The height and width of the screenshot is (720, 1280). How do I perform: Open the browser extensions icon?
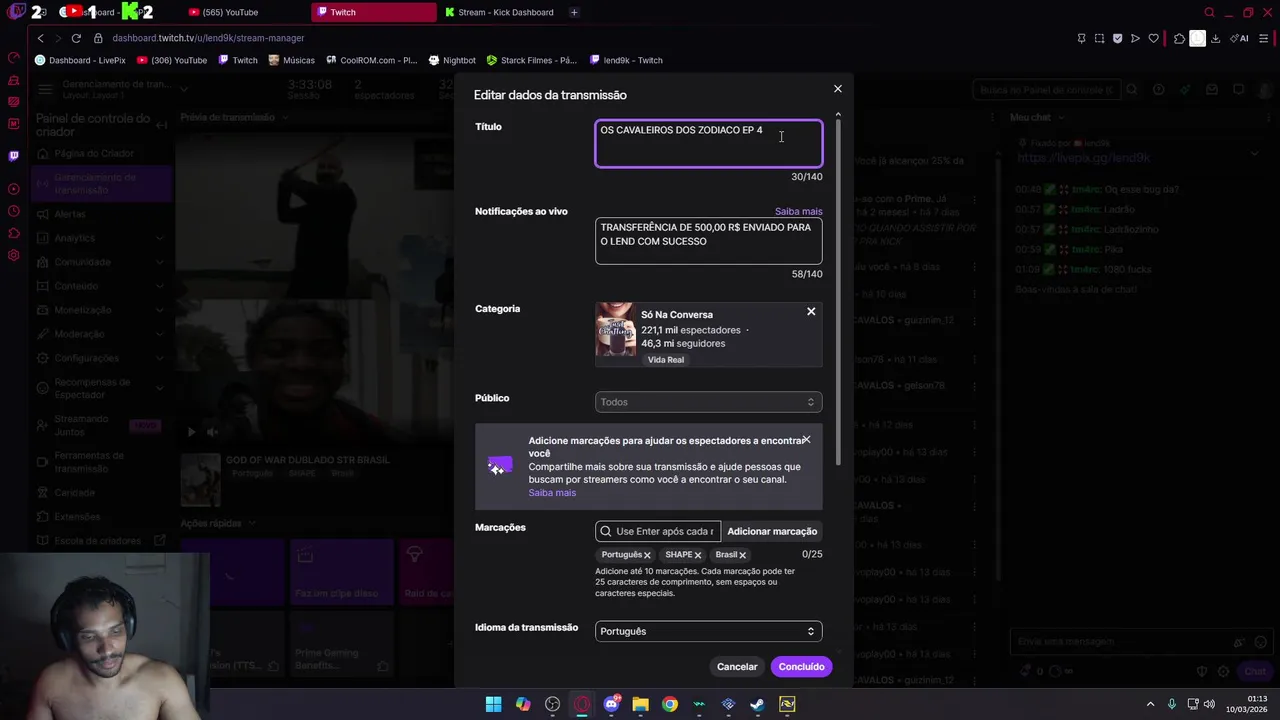pos(1179,38)
